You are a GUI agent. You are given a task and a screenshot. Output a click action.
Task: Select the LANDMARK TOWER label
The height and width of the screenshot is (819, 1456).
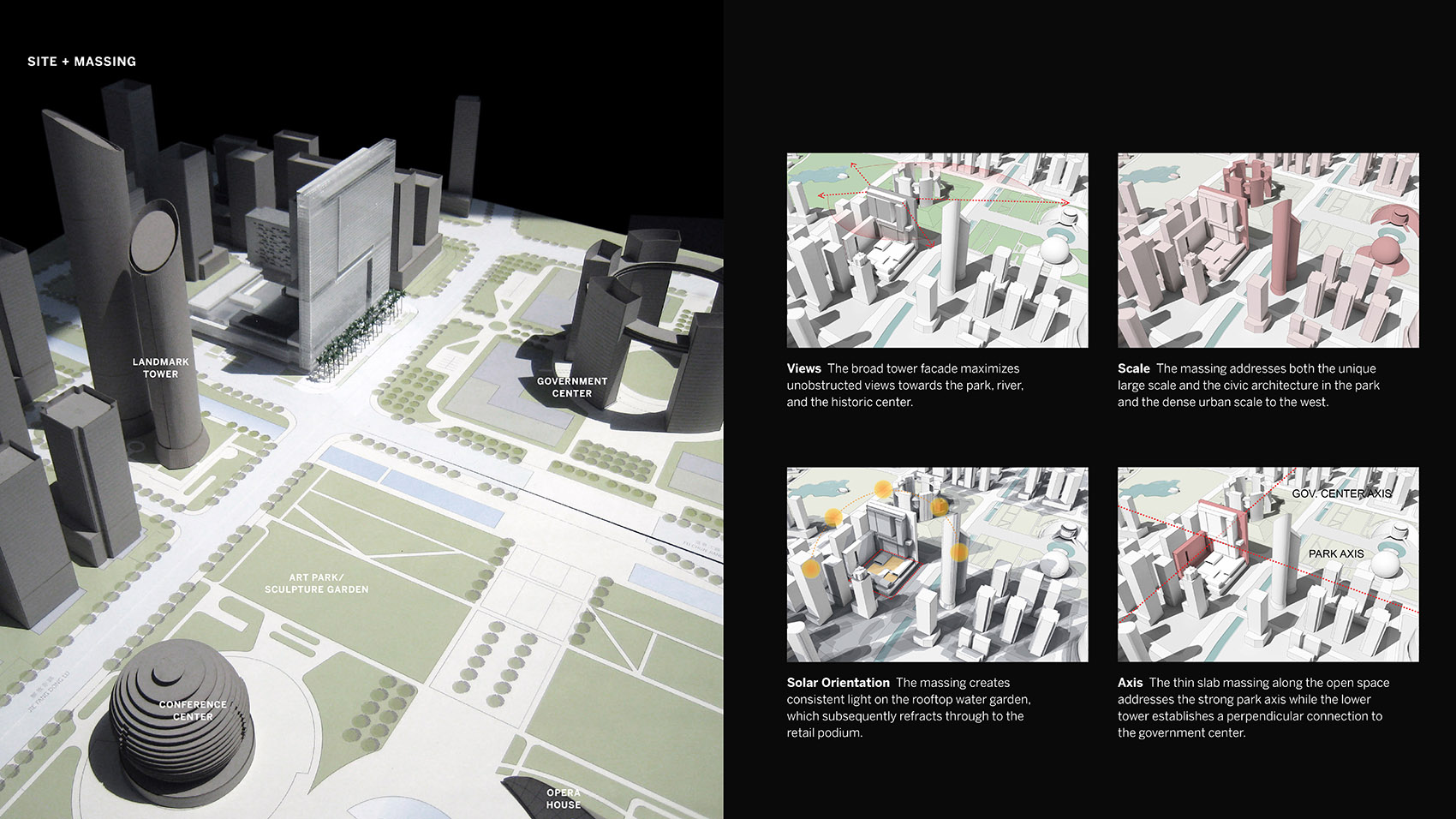coord(160,368)
